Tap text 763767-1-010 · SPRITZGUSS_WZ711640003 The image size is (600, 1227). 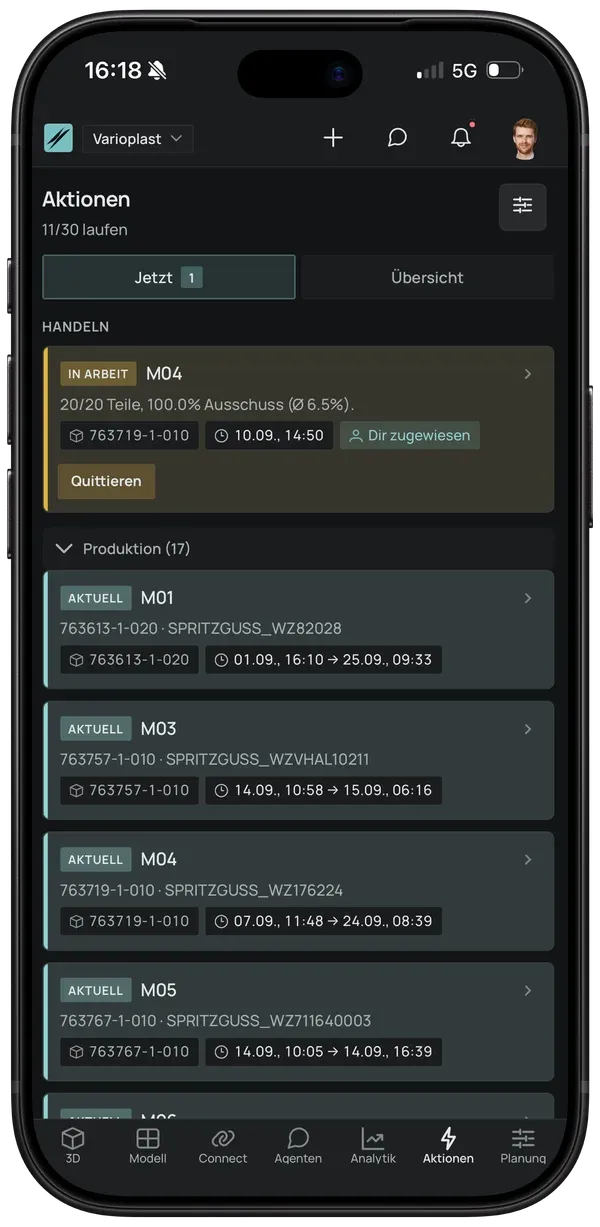[x=216, y=1021]
